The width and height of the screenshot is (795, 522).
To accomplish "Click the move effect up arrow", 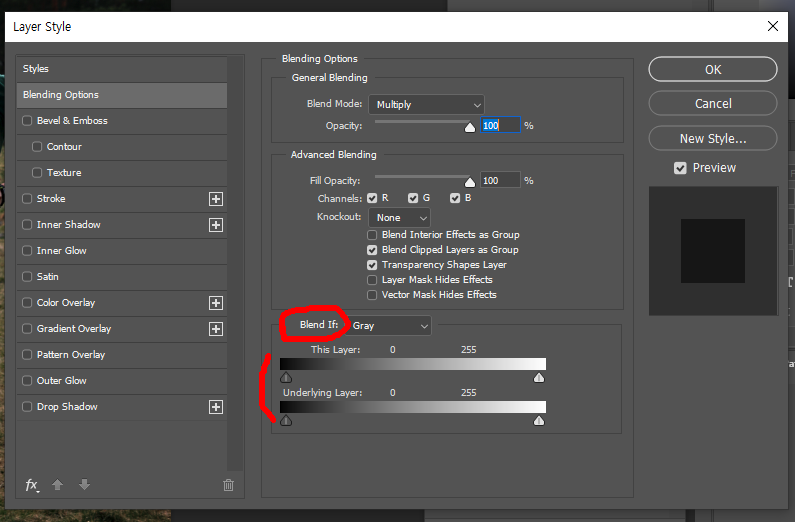I will [57, 485].
